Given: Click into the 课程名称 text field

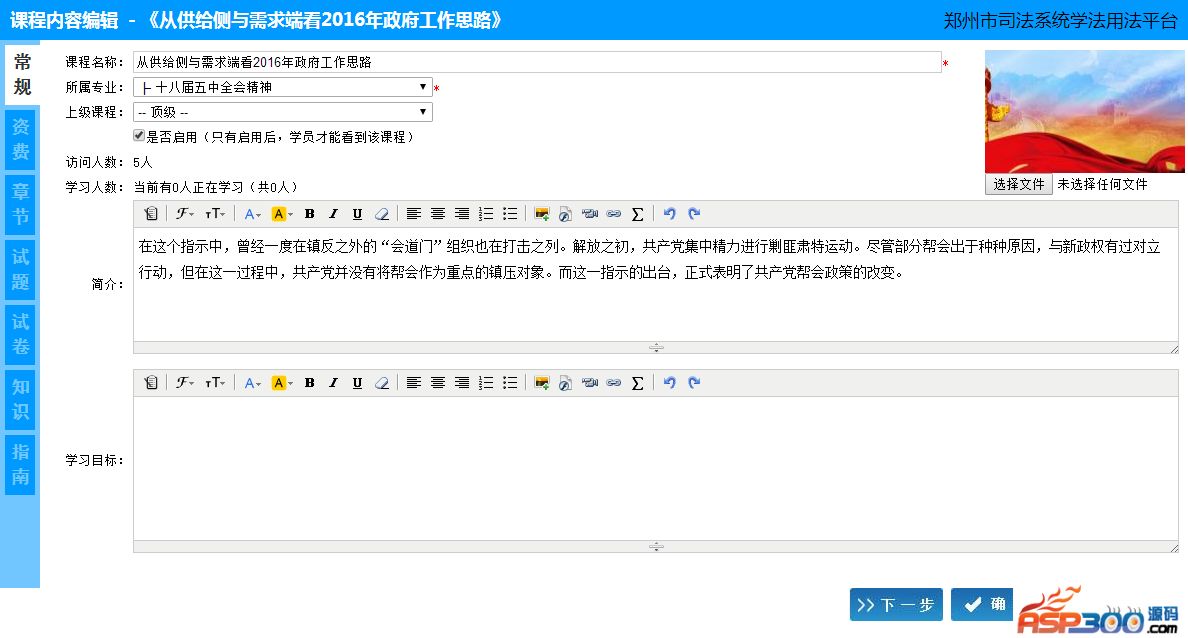Looking at the screenshot, I should point(537,62).
